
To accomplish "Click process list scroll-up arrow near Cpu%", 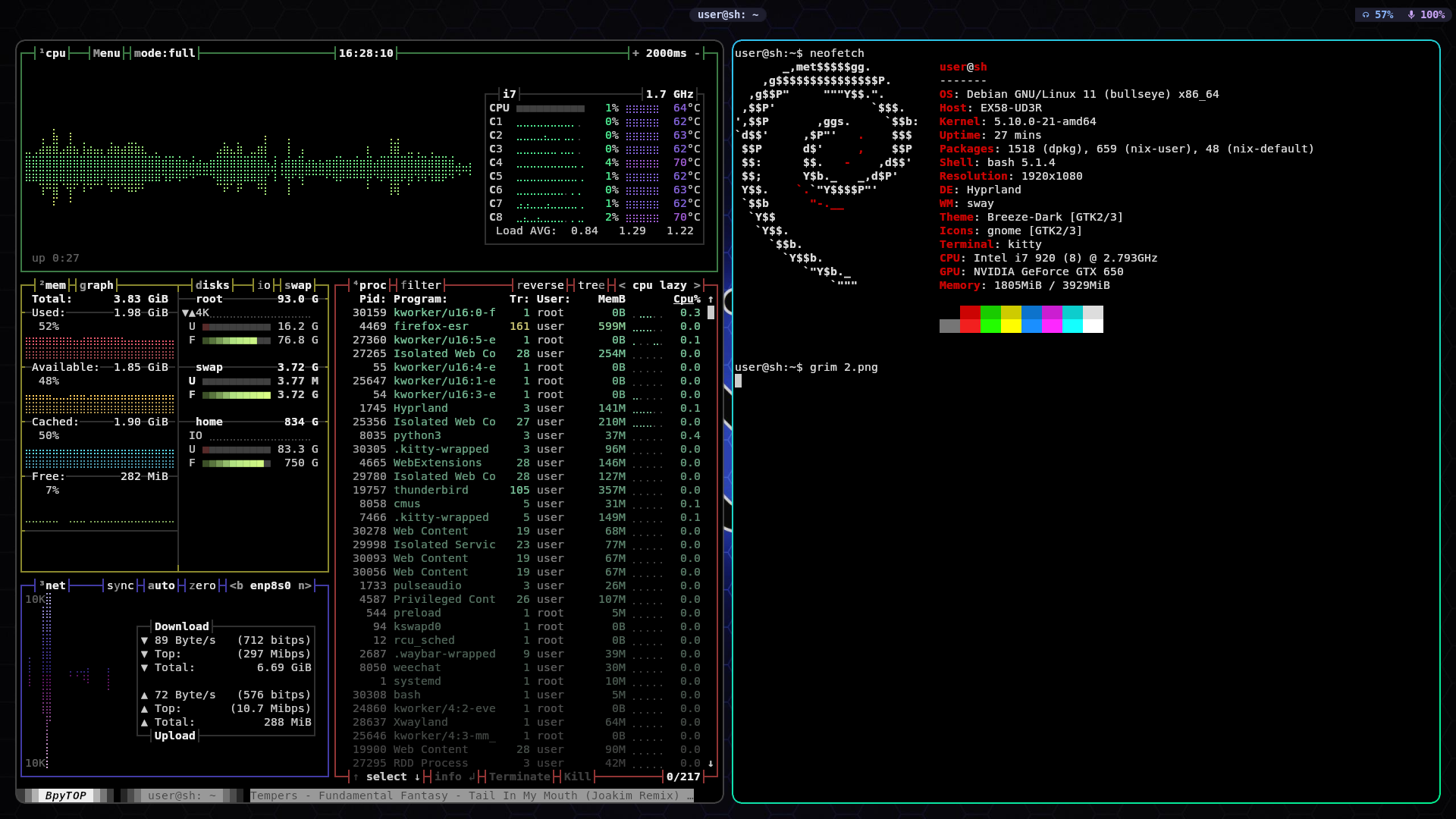I will point(711,300).
